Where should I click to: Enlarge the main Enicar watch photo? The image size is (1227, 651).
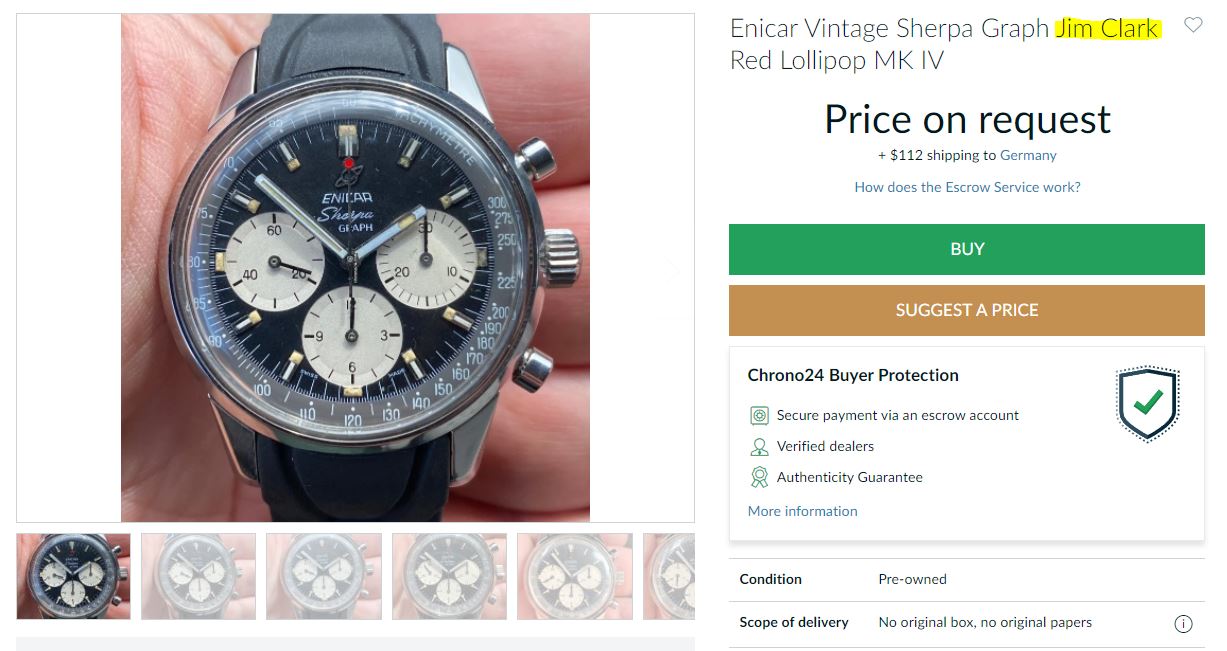tap(355, 268)
